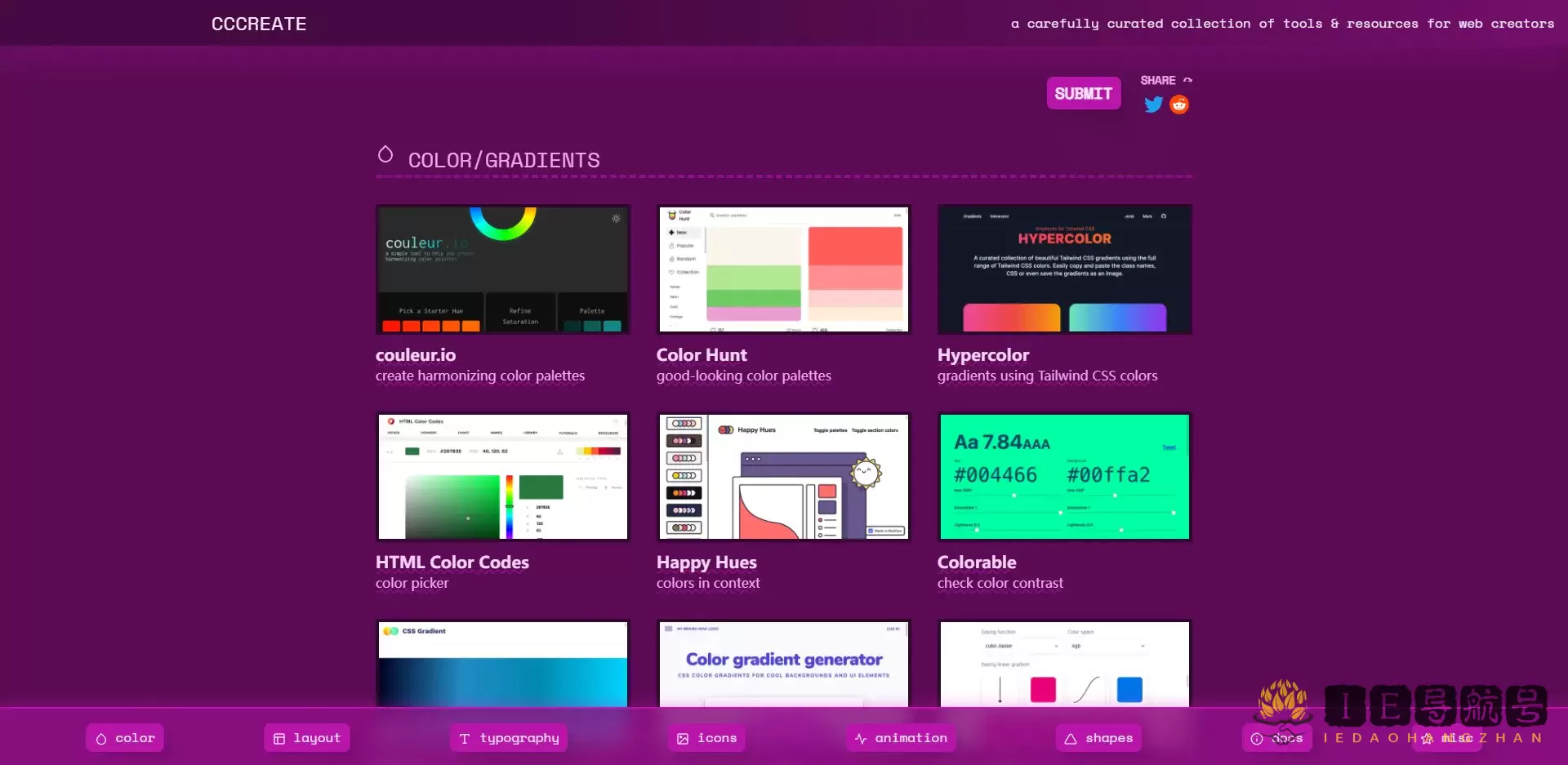Viewport: 1568px width, 765px height.
Task: Click the Hypercolor preview image
Action: point(1064,269)
